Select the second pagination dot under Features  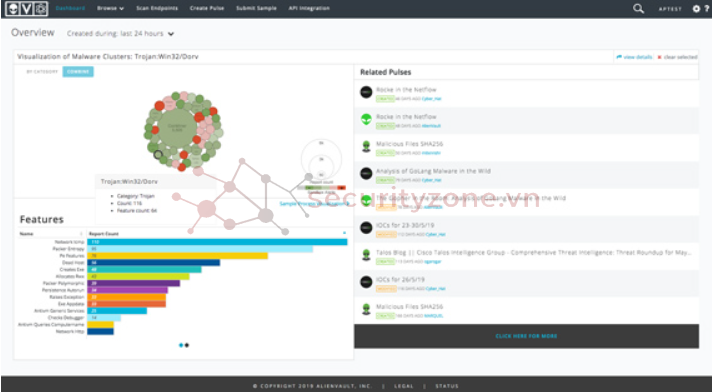(x=187, y=345)
